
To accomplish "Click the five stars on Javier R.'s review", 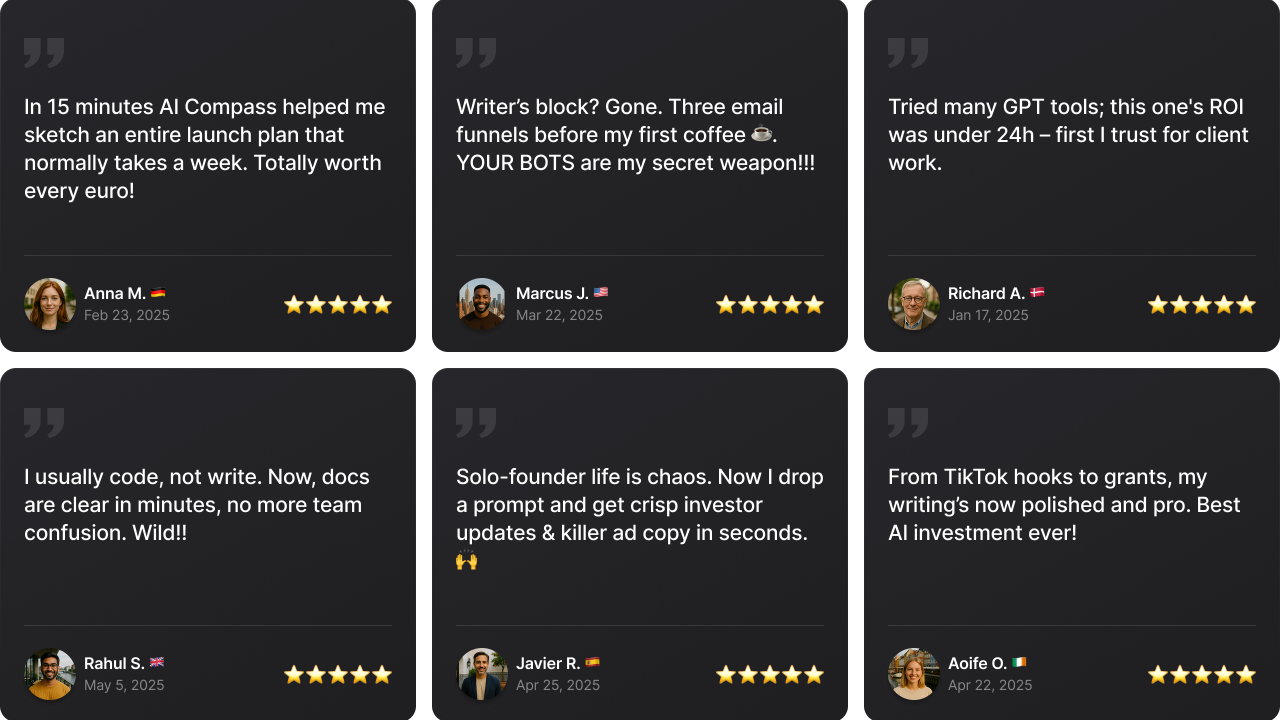I will (770, 675).
